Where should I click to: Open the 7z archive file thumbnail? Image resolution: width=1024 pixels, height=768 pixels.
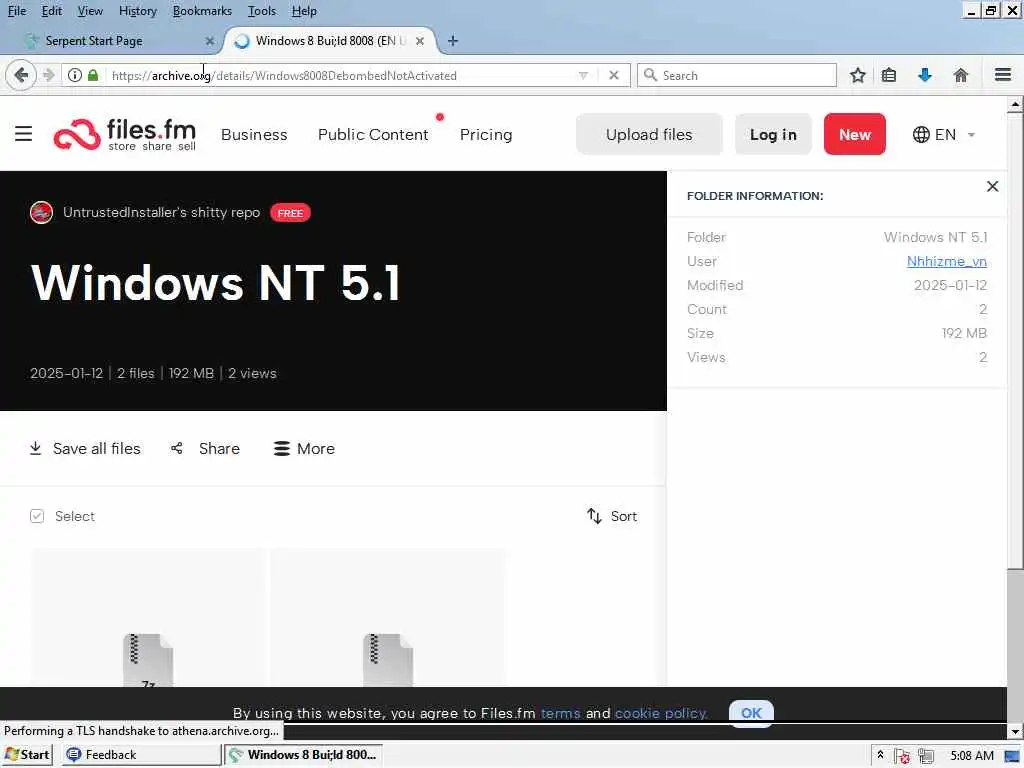pyautogui.click(x=148, y=618)
